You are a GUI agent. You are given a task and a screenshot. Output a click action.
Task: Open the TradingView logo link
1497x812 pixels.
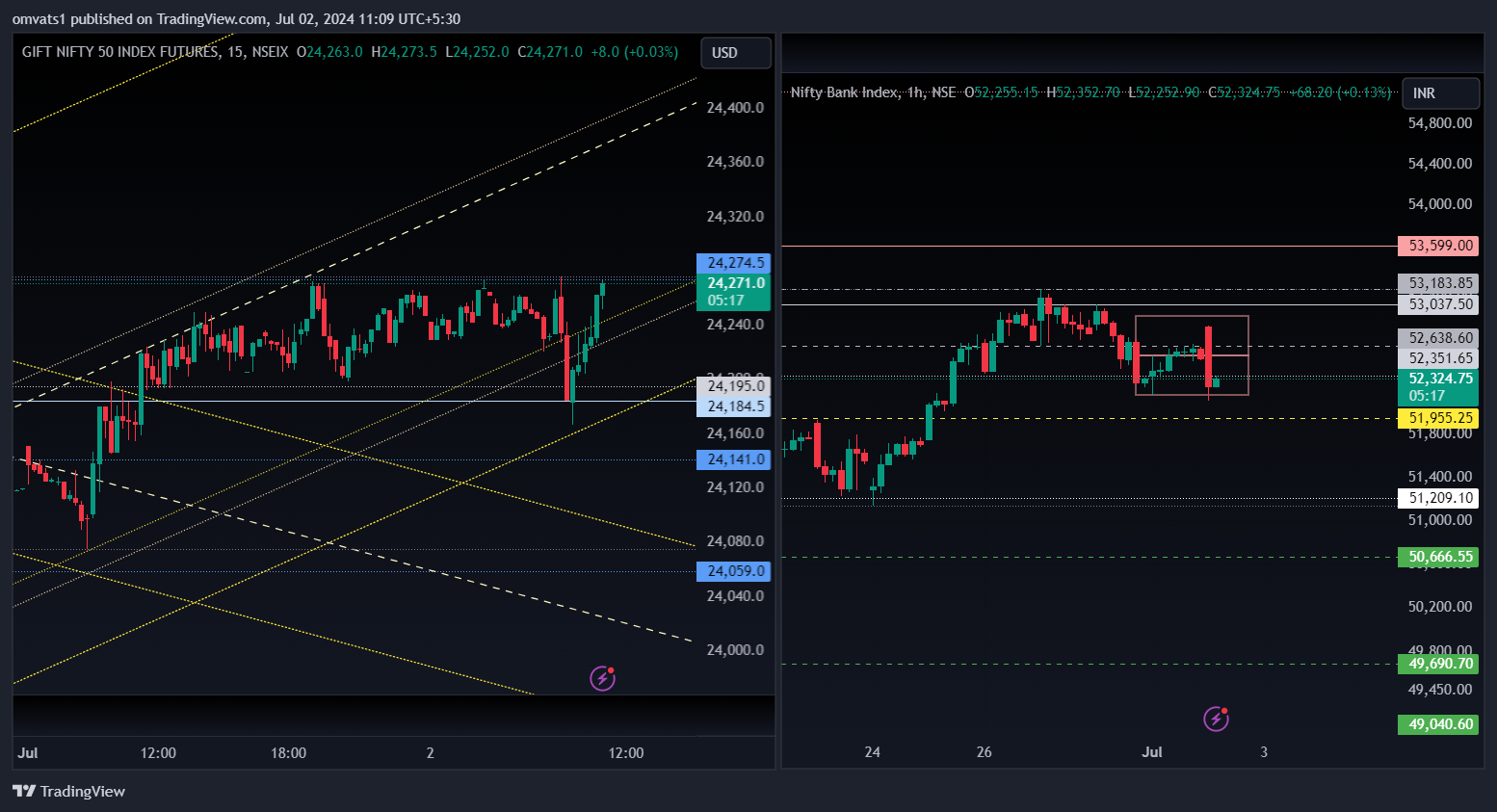pyautogui.click(x=69, y=791)
